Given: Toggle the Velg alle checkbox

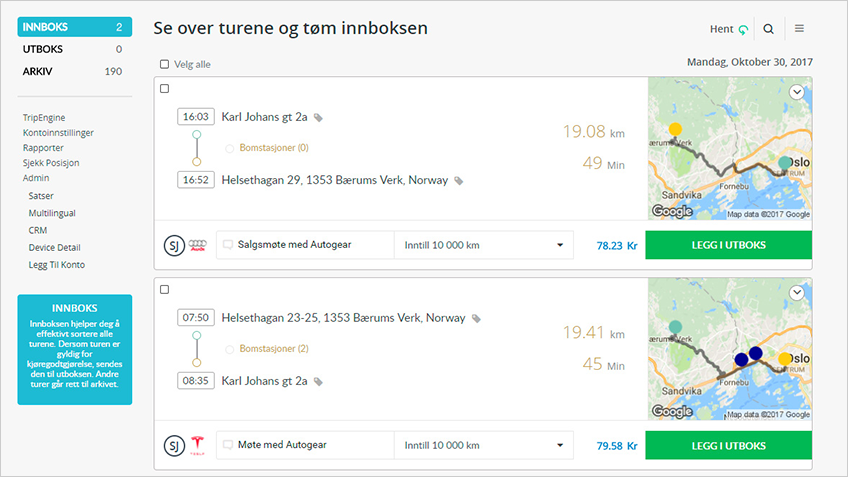Looking at the screenshot, I should (x=164, y=65).
